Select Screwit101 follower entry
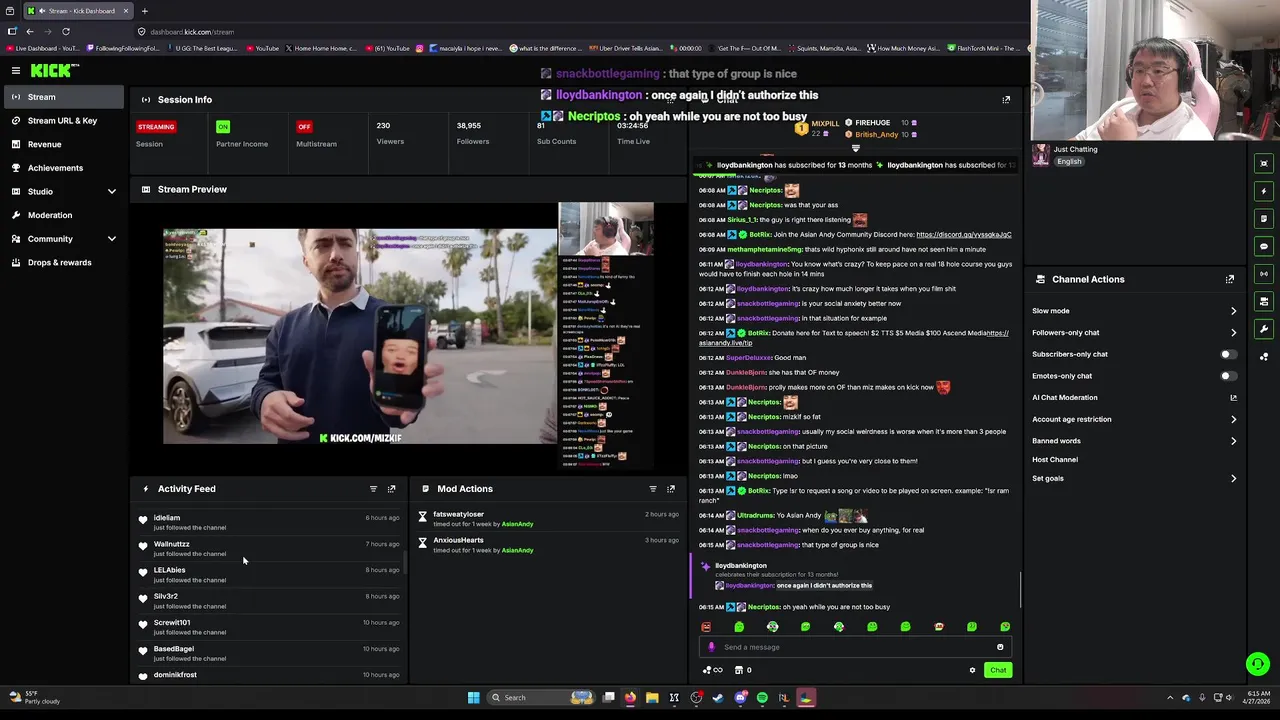The height and width of the screenshot is (720, 1280). (270, 627)
